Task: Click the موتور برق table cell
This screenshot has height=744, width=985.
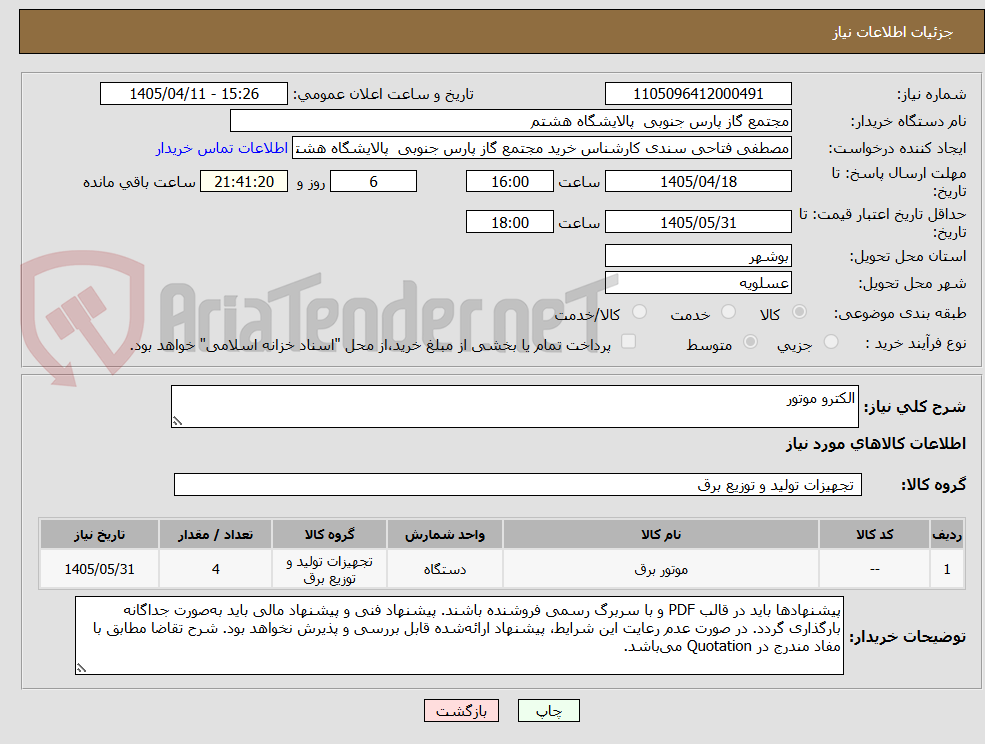Action: click(661, 569)
